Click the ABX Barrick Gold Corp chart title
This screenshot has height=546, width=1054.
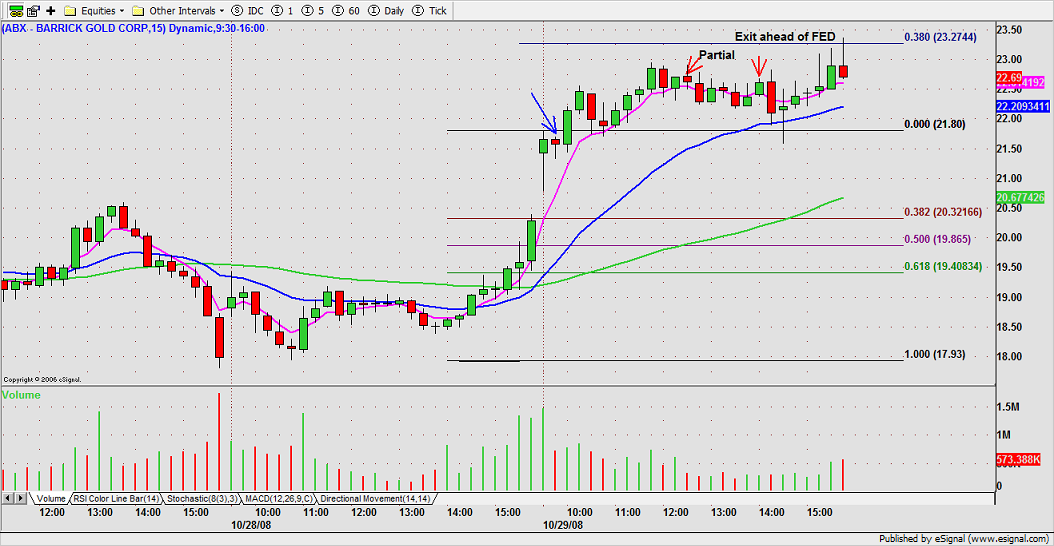pos(134,28)
